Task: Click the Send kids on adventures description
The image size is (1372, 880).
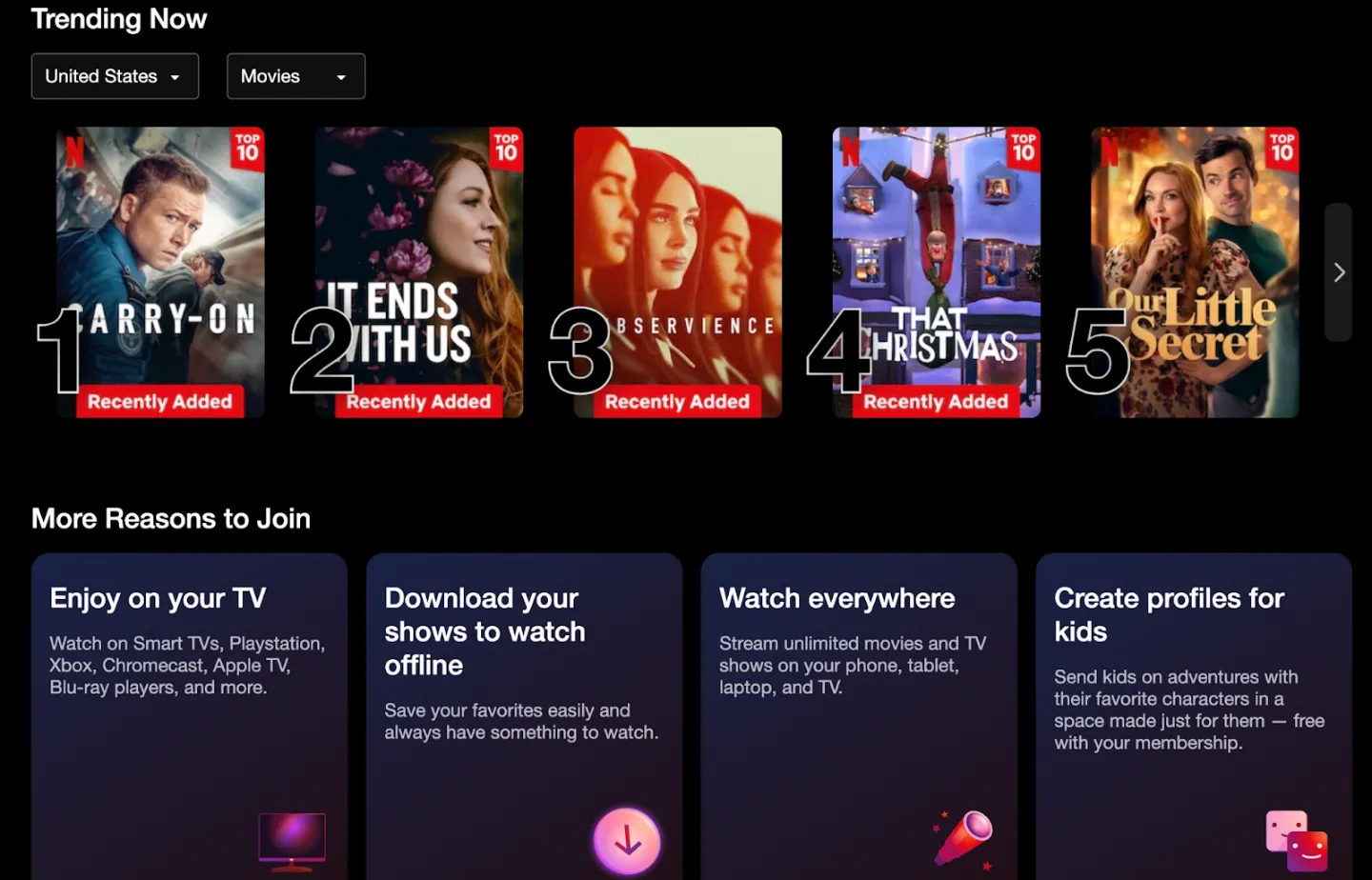Action: tap(1189, 710)
